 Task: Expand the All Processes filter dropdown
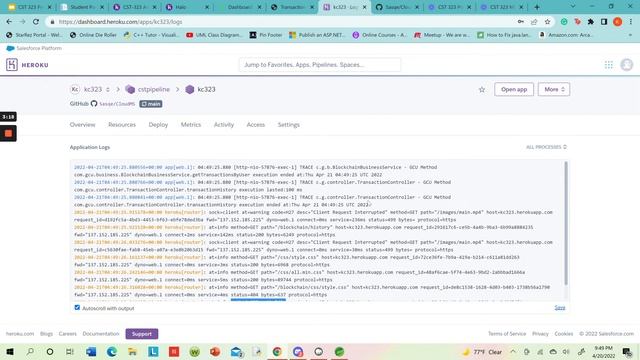(546, 147)
